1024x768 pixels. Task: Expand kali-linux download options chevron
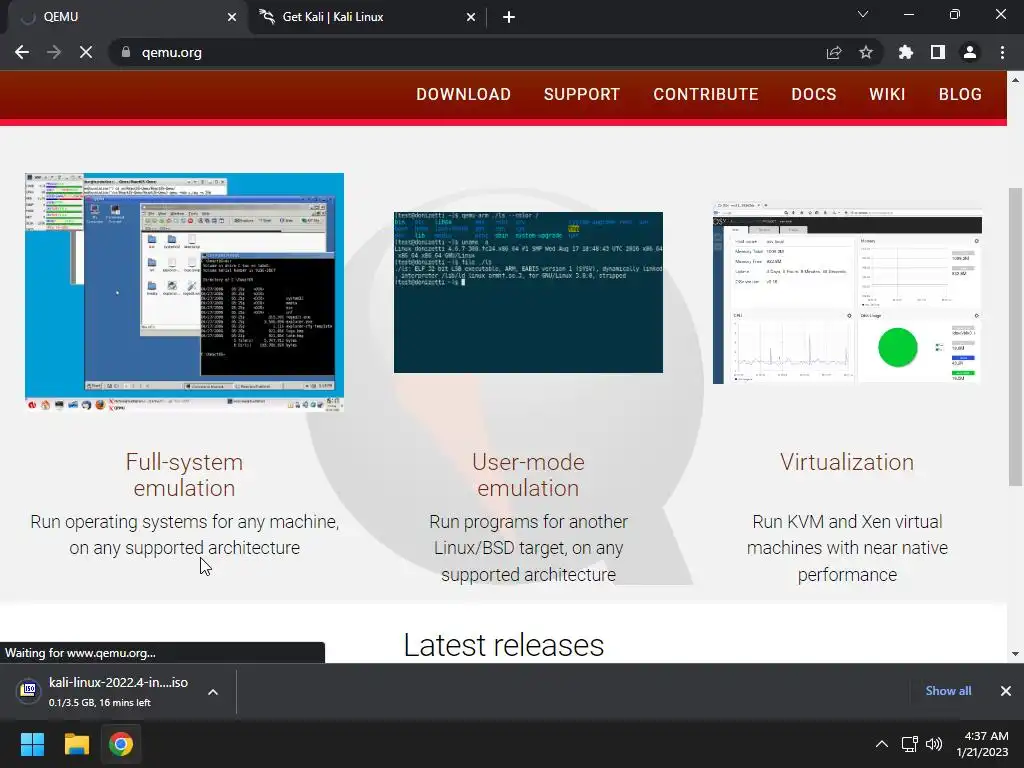(x=213, y=692)
